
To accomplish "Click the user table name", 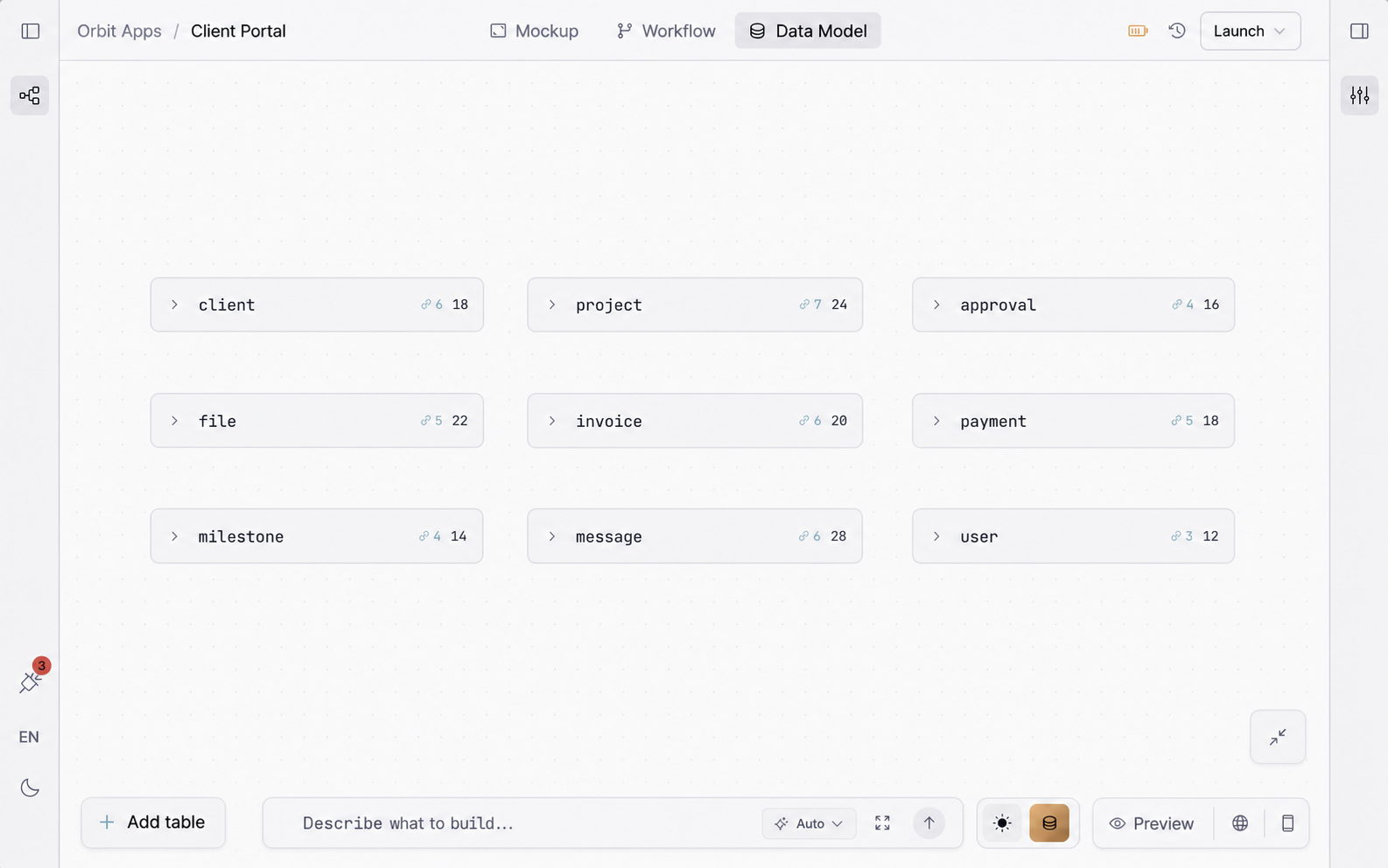I will [978, 537].
